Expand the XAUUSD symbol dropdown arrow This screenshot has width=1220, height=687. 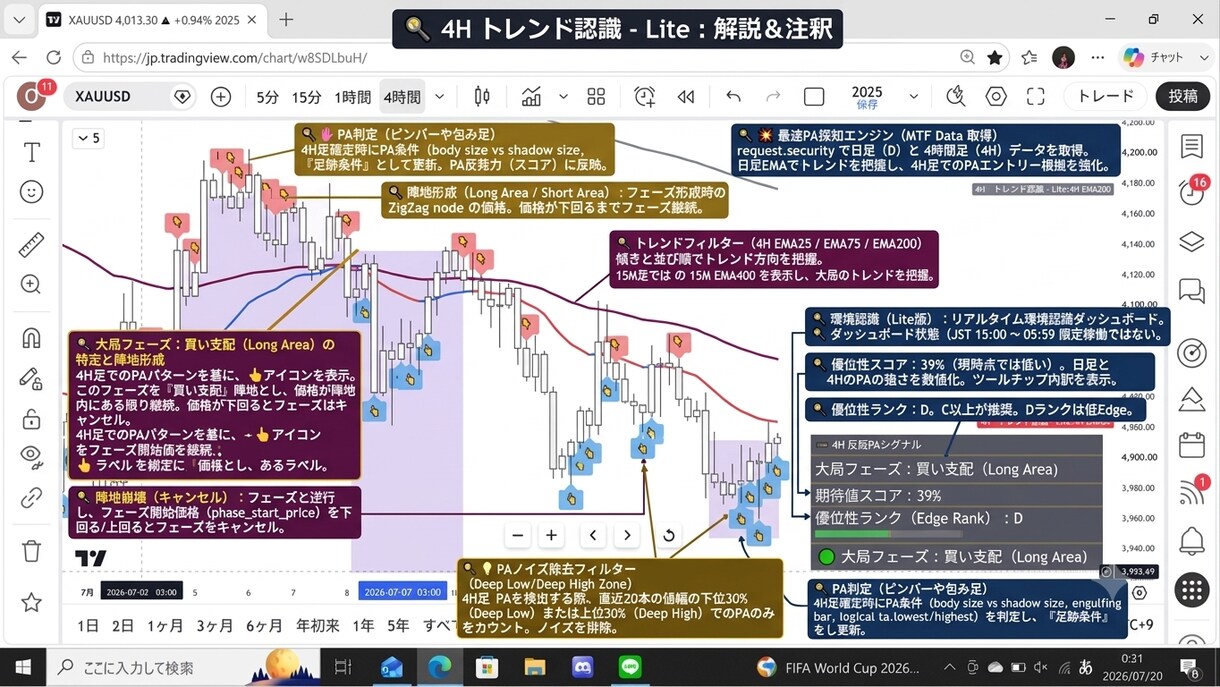pos(182,97)
